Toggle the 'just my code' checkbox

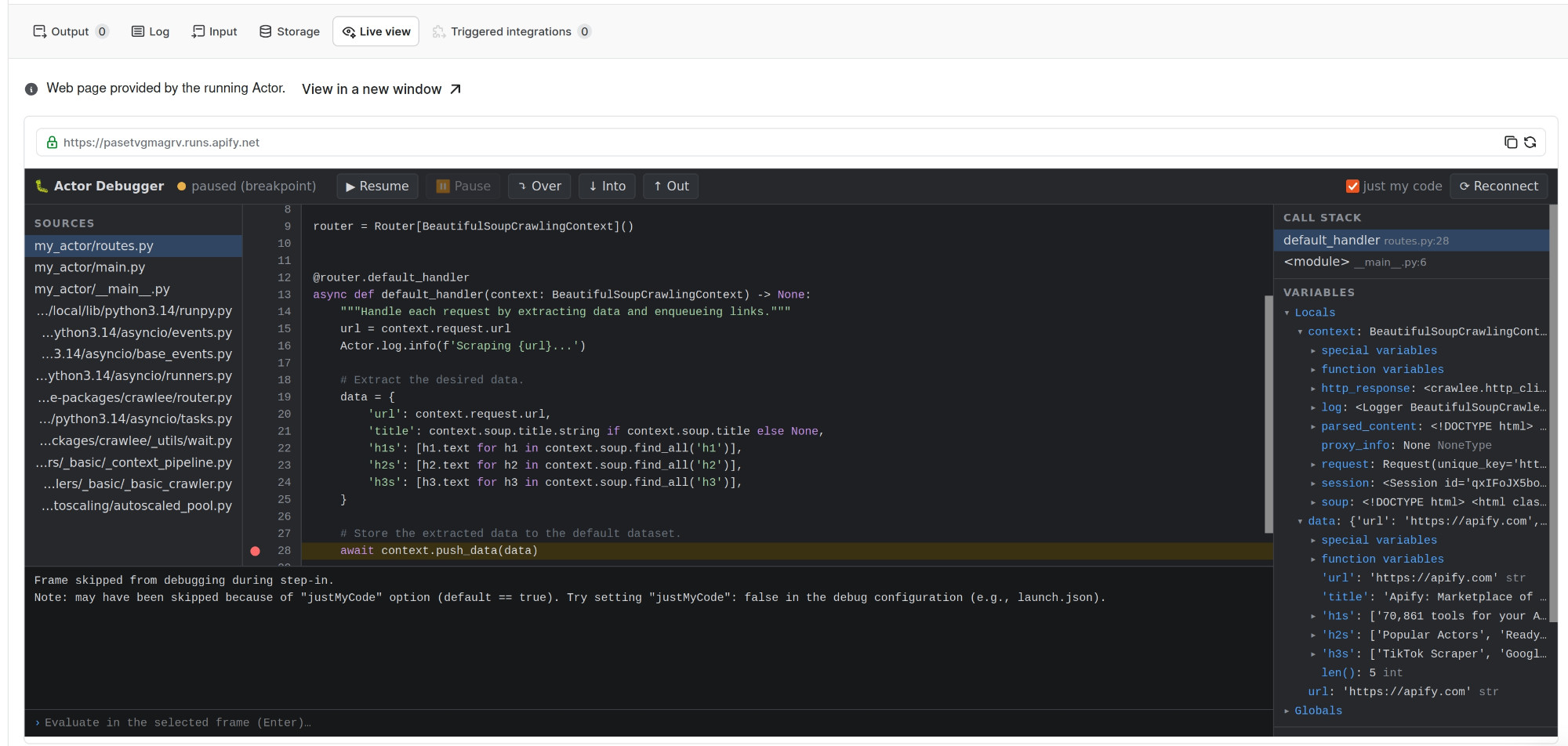1352,186
